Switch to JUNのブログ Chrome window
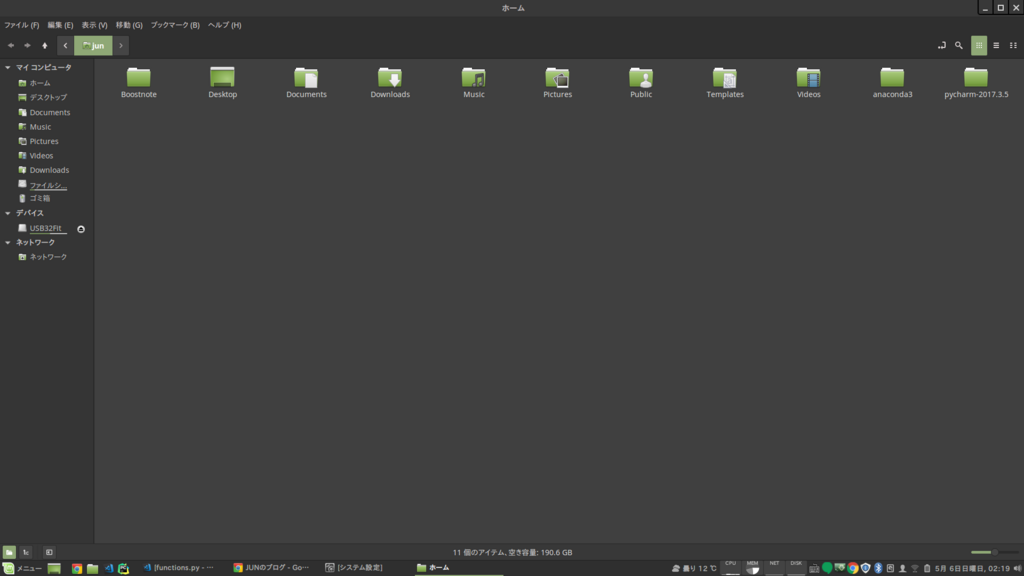The image size is (1024, 576). [271, 568]
